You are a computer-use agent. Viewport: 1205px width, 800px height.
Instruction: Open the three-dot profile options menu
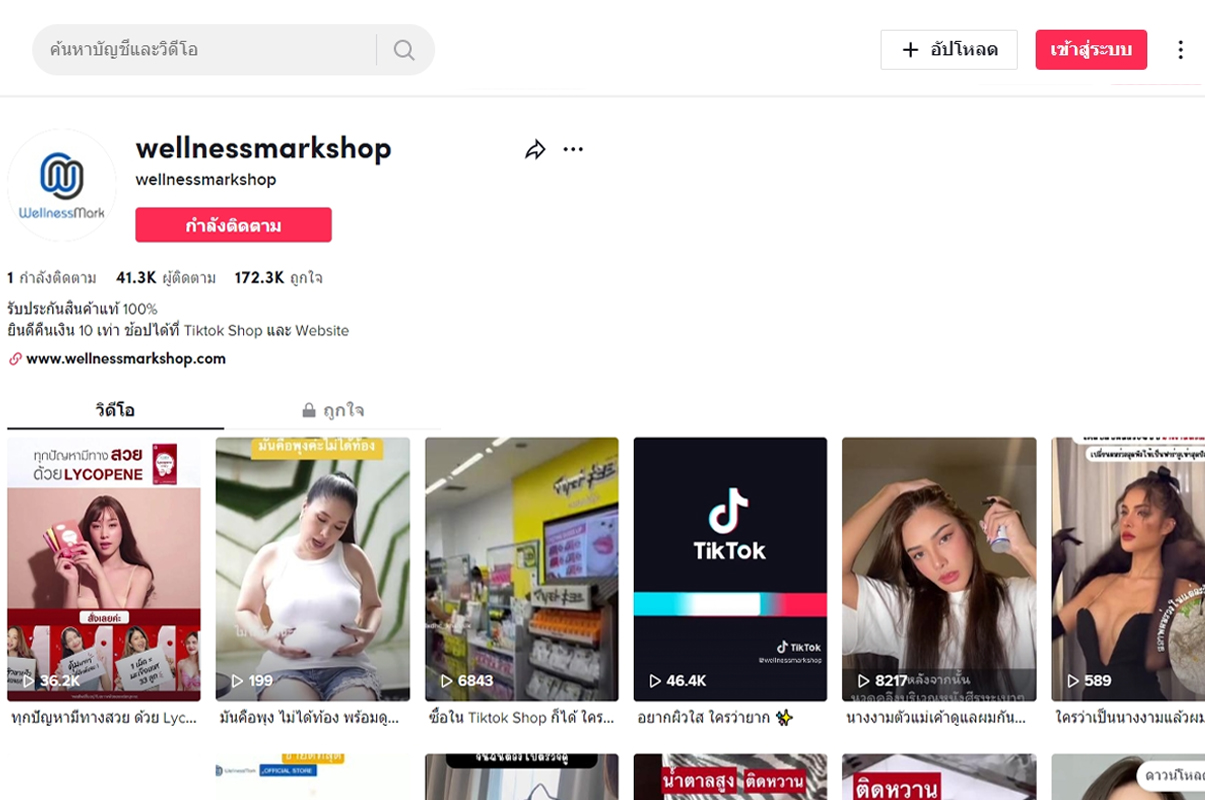pos(573,150)
